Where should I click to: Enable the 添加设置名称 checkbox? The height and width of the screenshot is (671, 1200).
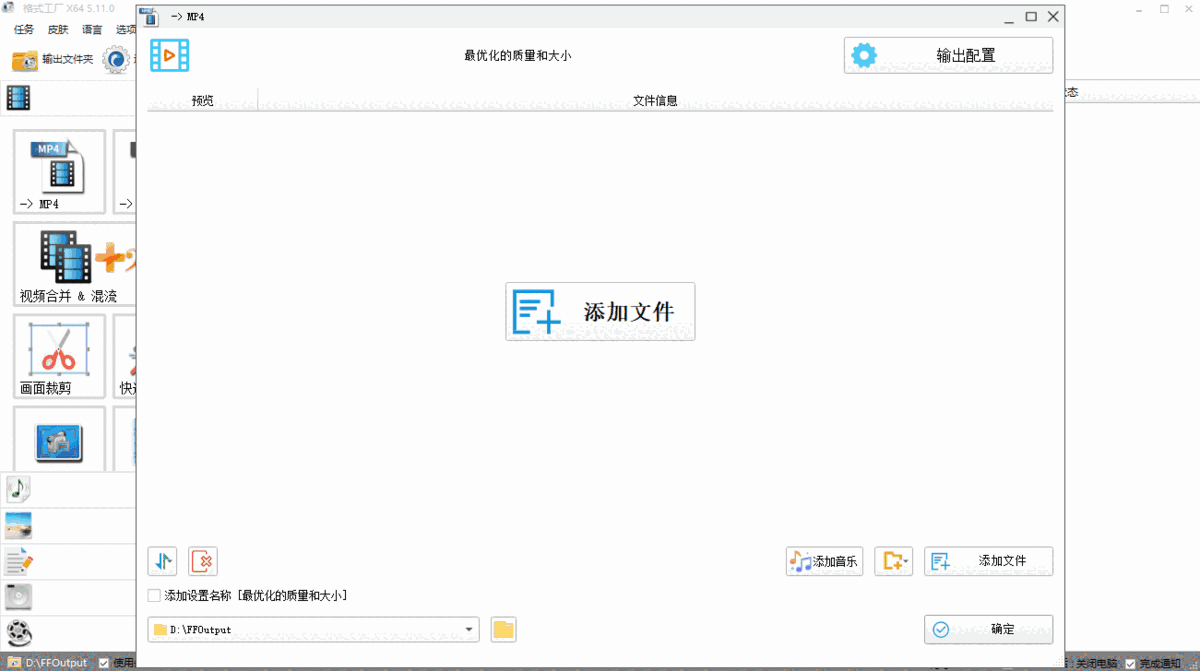[155, 595]
